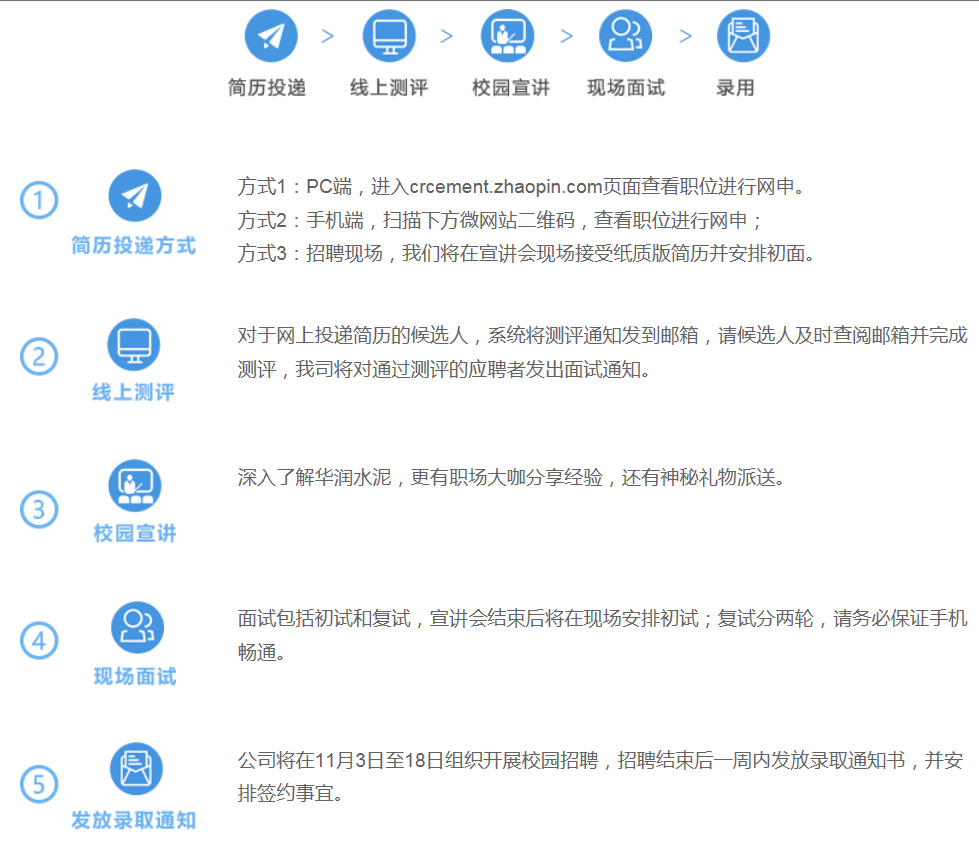This screenshot has width=979, height=854.
Task: Click the interview people icon in step 4
Action: [x=136, y=628]
